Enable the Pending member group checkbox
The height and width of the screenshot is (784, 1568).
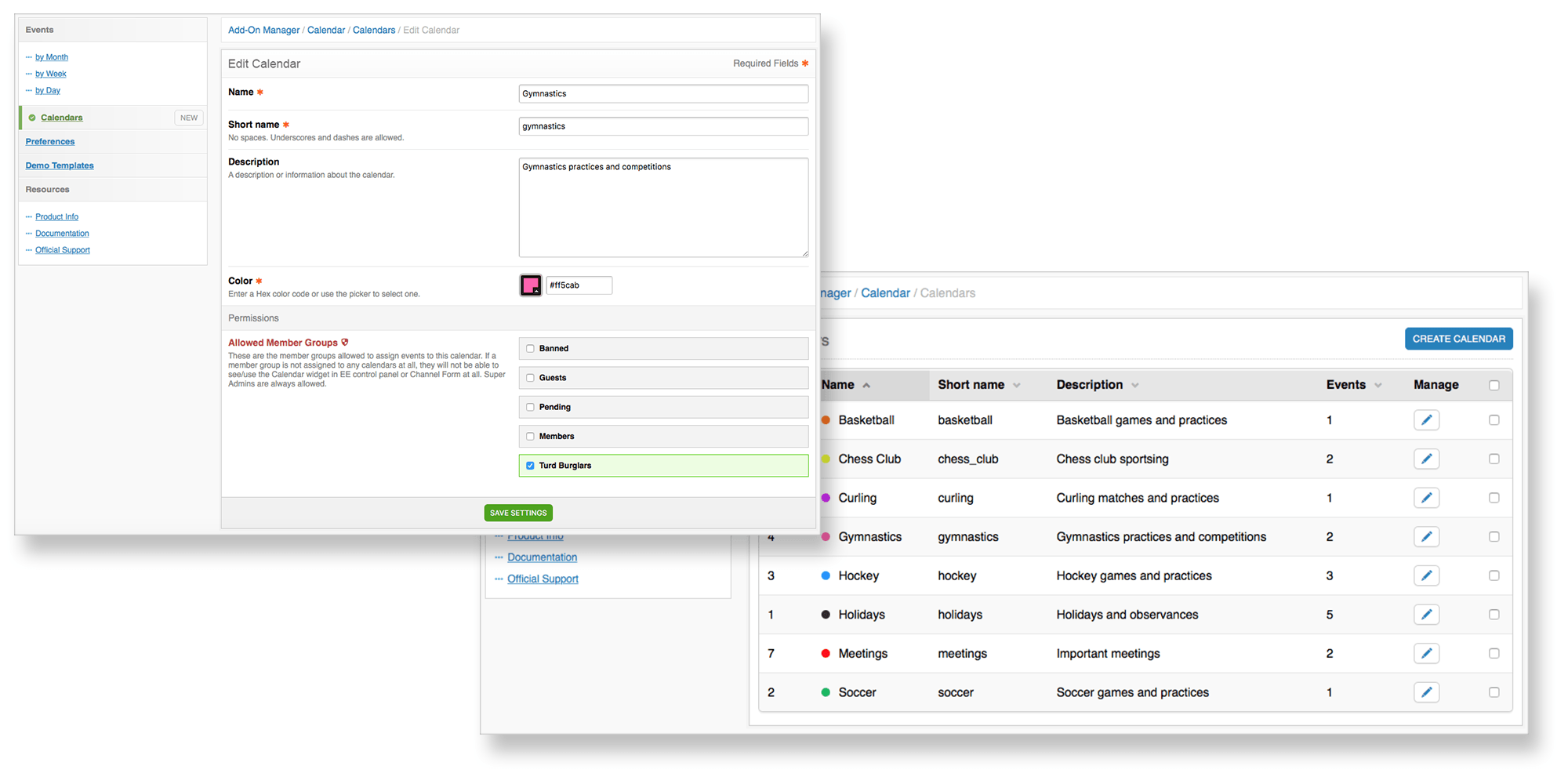pyautogui.click(x=530, y=407)
